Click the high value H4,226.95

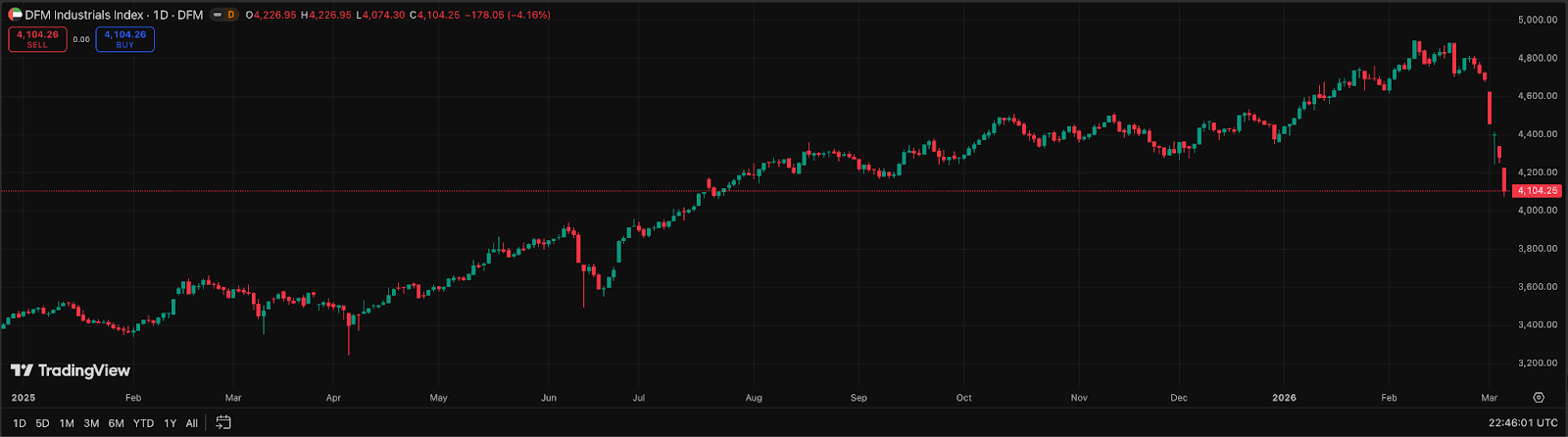[x=326, y=15]
